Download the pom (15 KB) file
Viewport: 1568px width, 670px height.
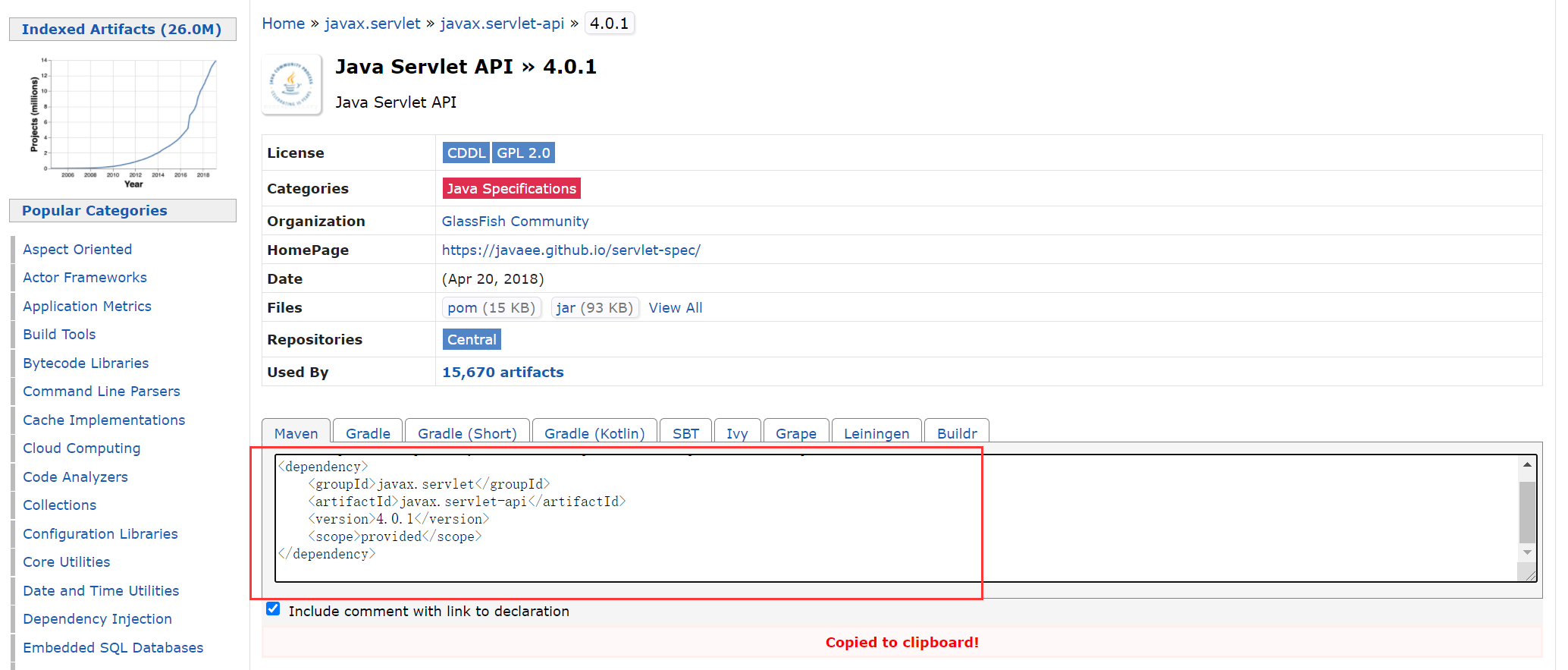491,307
